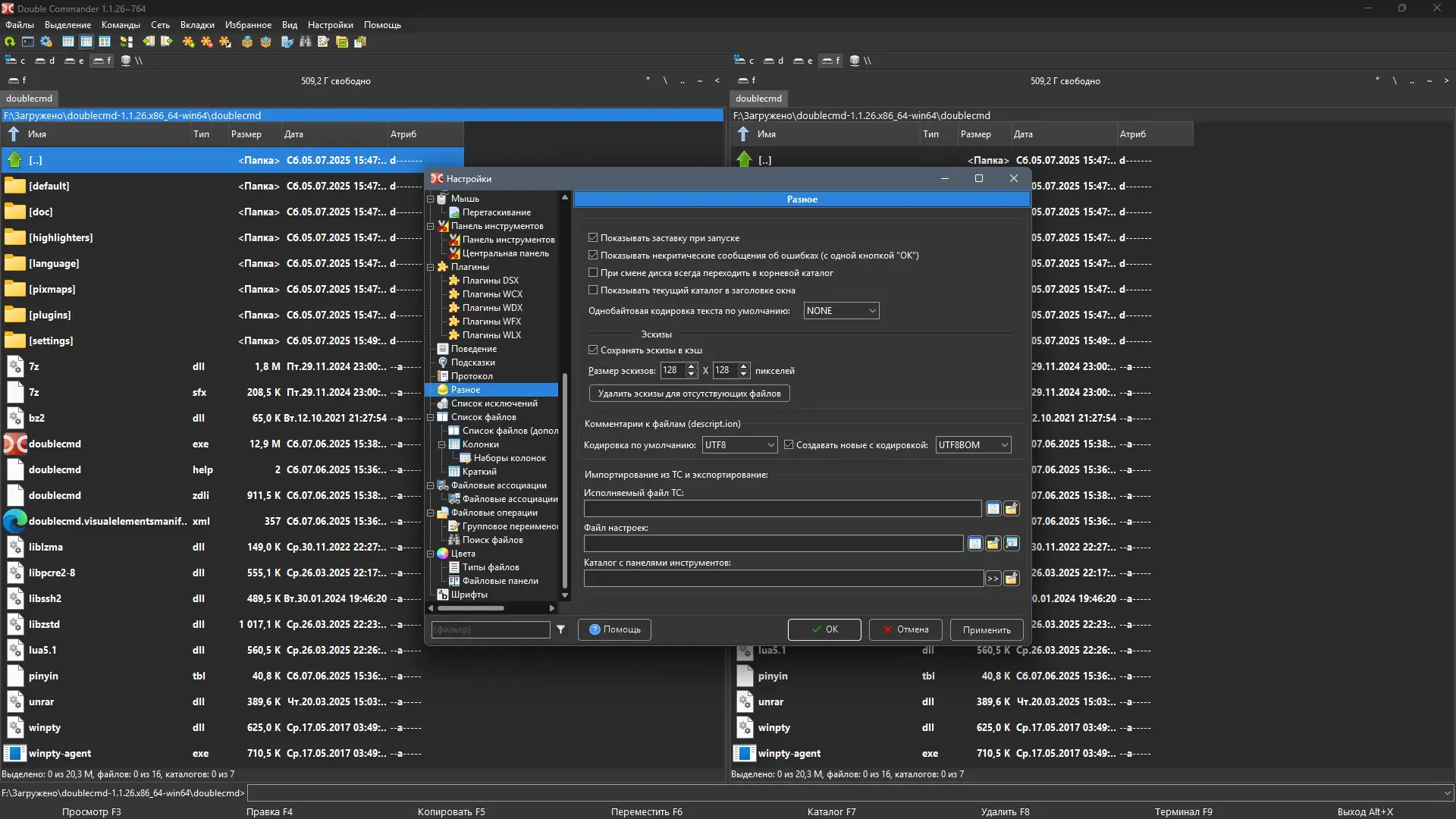This screenshot has width=1456, height=819.
Task: Switch to drive d in the left panel
Action: coord(43,61)
